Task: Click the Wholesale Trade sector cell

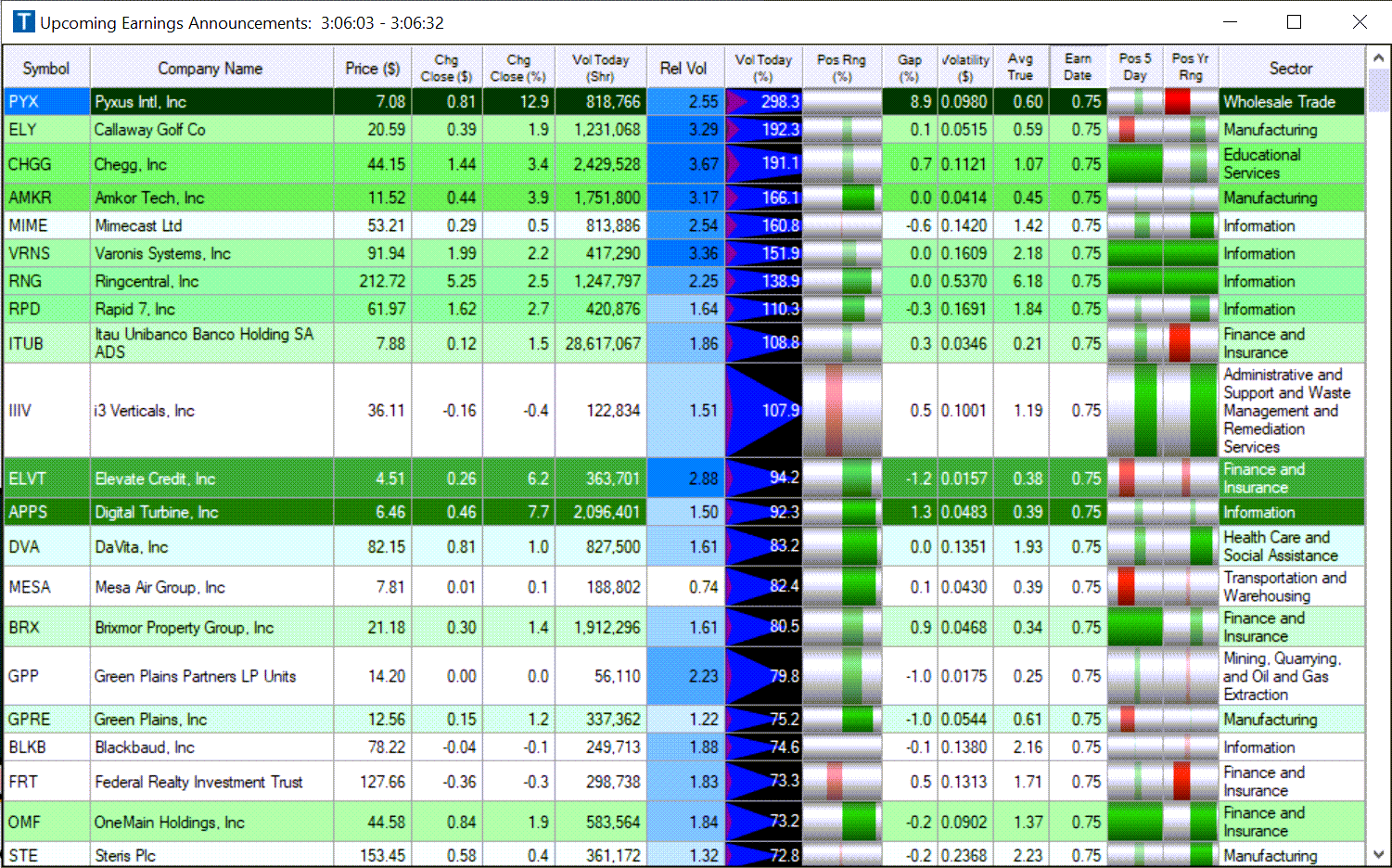Action: click(1291, 102)
